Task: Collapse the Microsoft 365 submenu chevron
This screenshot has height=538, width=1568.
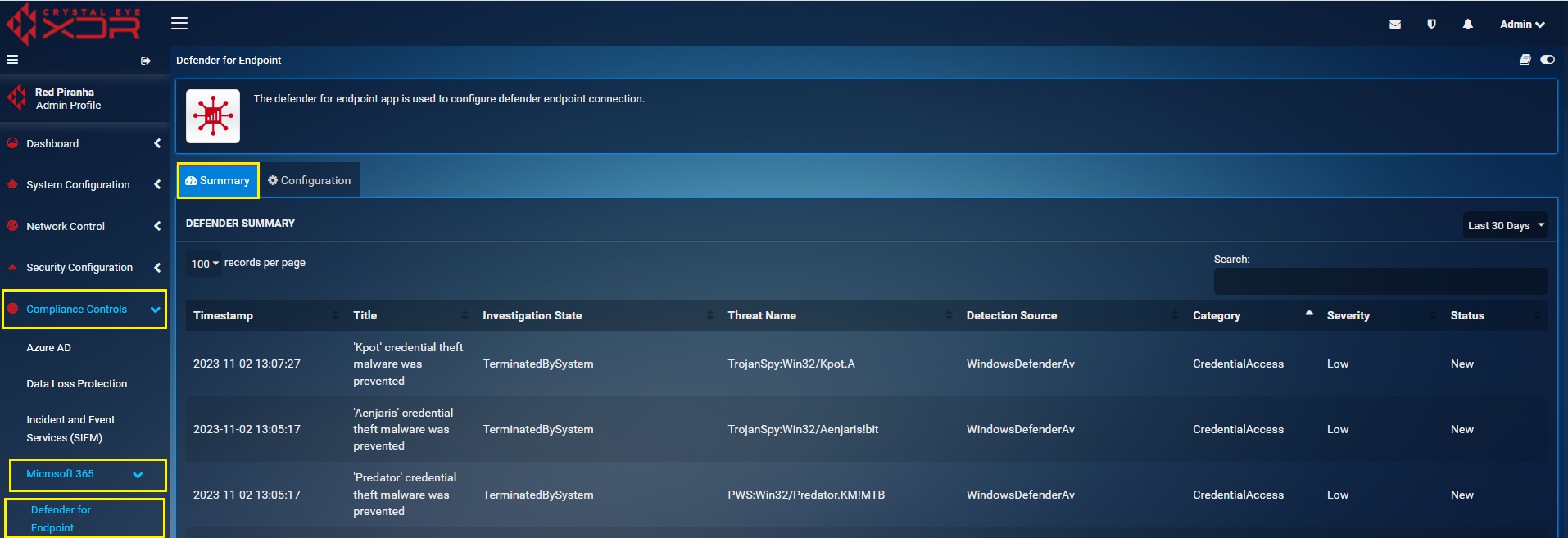Action: [x=138, y=475]
